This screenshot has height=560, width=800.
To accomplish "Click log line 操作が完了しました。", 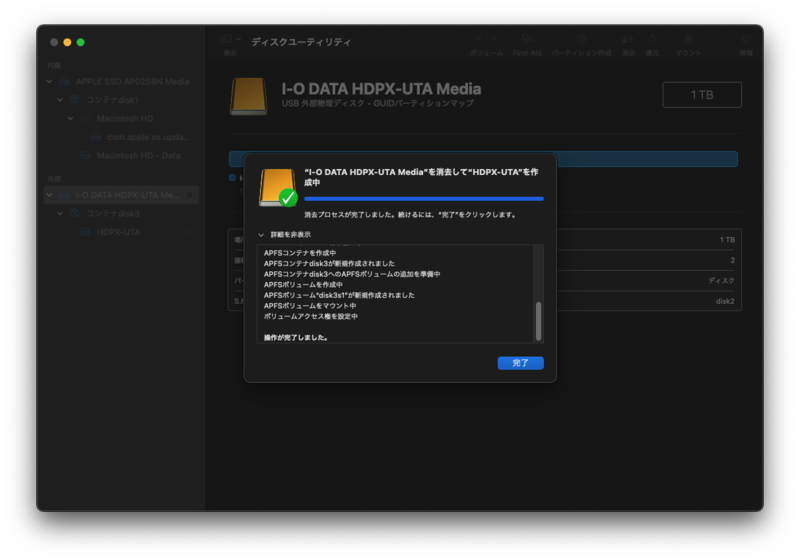I will (x=296, y=338).
